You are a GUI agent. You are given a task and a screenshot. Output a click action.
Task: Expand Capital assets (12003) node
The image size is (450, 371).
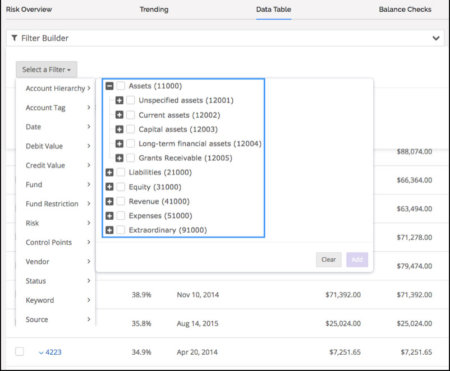119,129
